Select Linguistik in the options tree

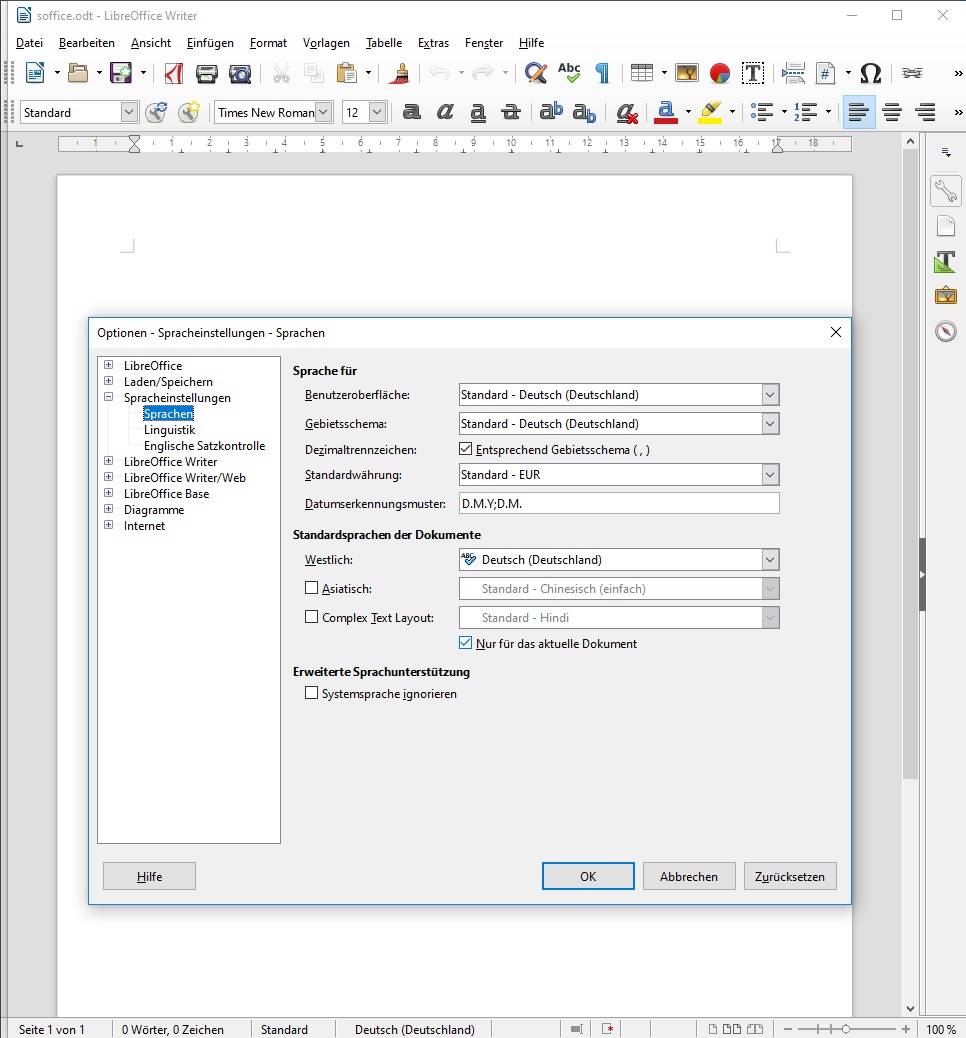pyautogui.click(x=169, y=430)
